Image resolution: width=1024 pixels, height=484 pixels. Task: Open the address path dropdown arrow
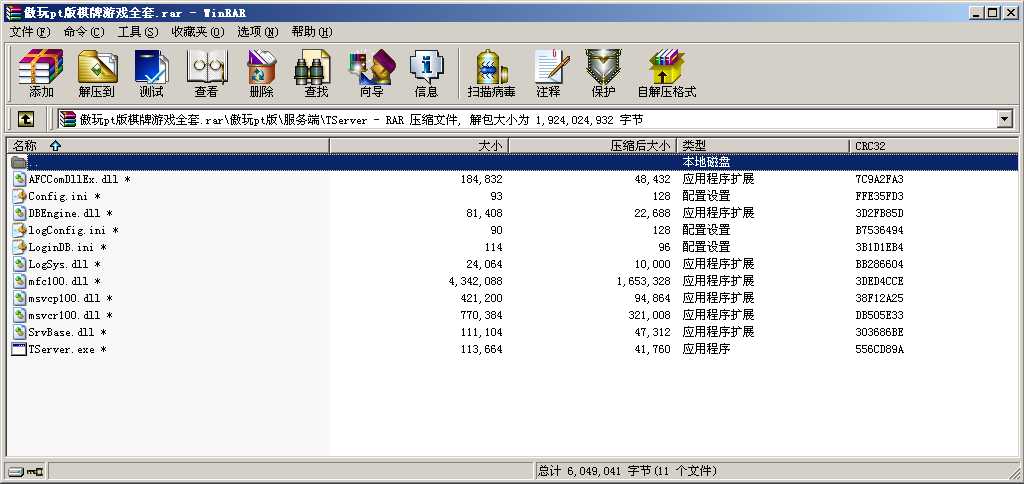[x=1004, y=119]
